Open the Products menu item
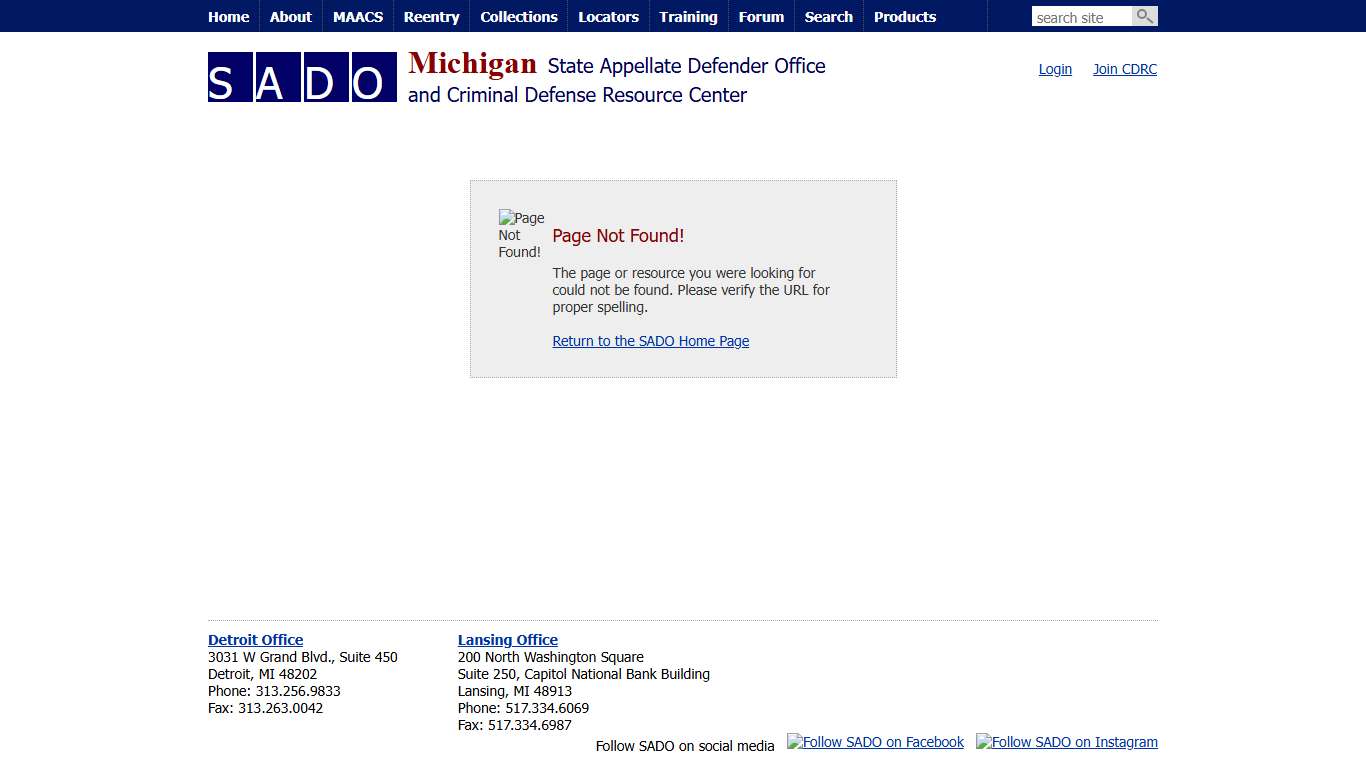This screenshot has height=768, width=1366. [x=904, y=16]
